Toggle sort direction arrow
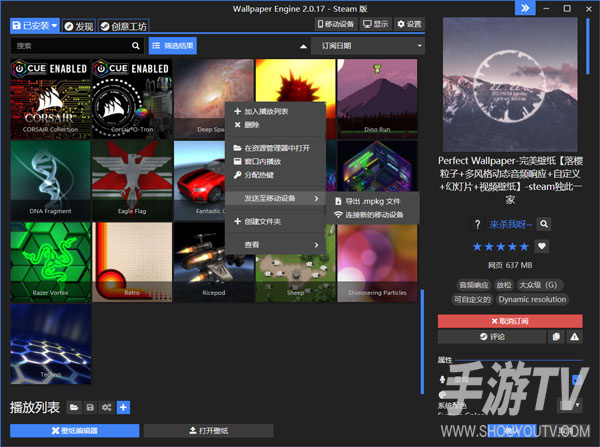The height and width of the screenshot is (447, 600). click(x=303, y=46)
